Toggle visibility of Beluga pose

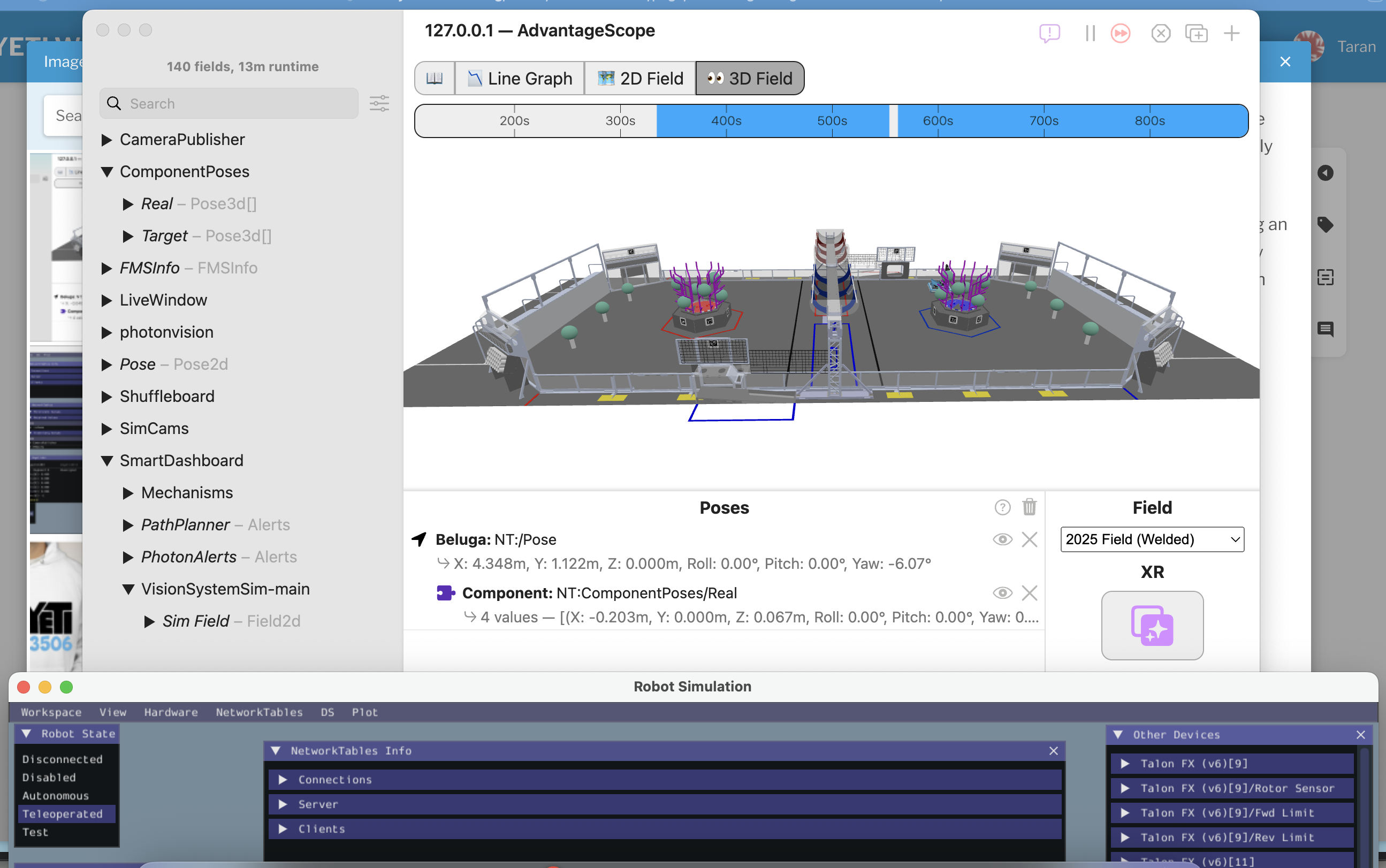click(1002, 539)
